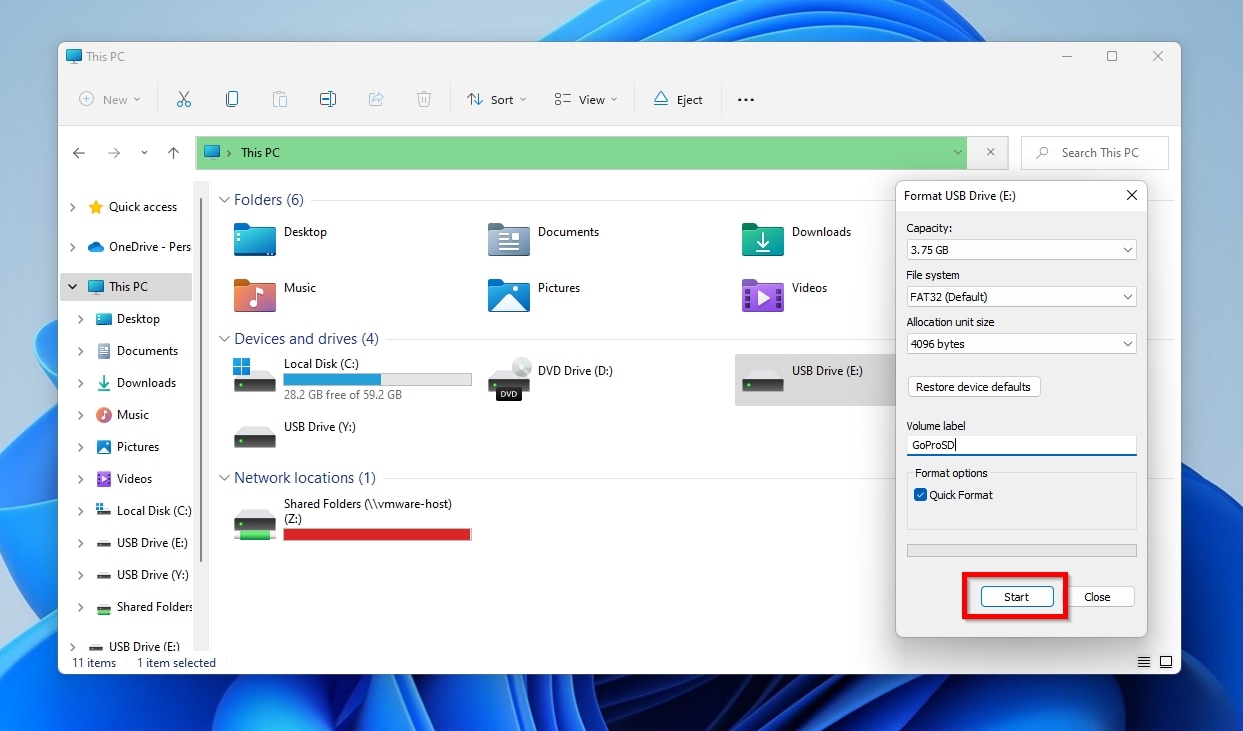Click the Copy icon in the toolbar

[x=232, y=99]
